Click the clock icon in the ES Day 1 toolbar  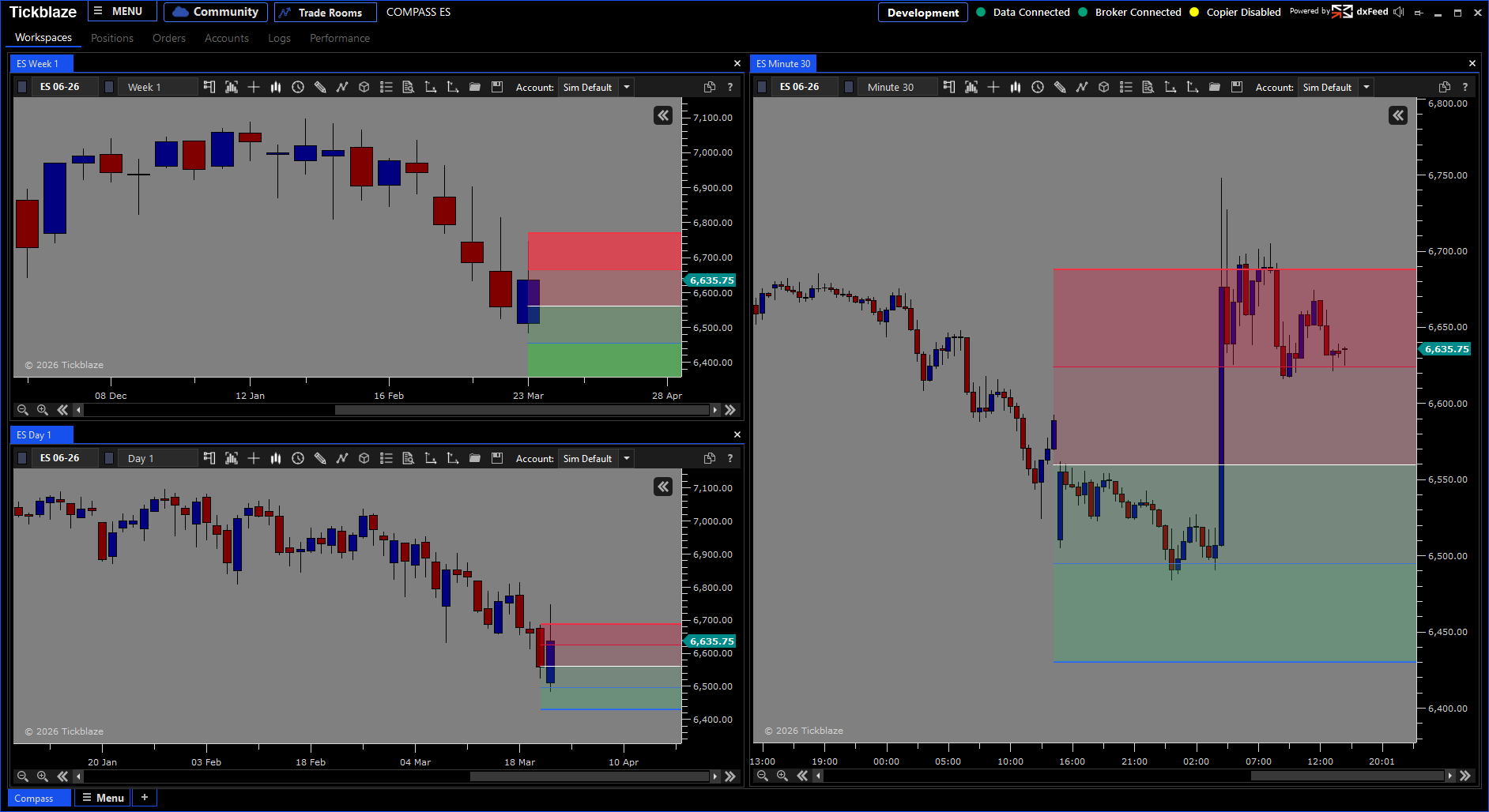[x=298, y=458]
